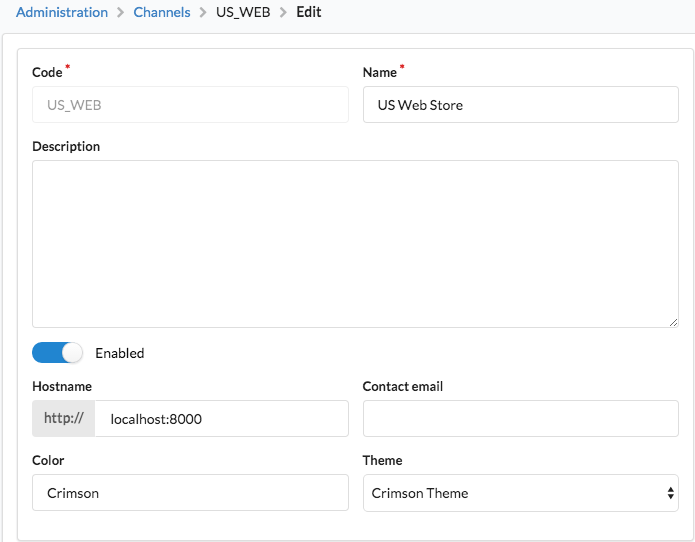695x542 pixels.
Task: Open the Administration breadcrumb link
Action: point(62,12)
